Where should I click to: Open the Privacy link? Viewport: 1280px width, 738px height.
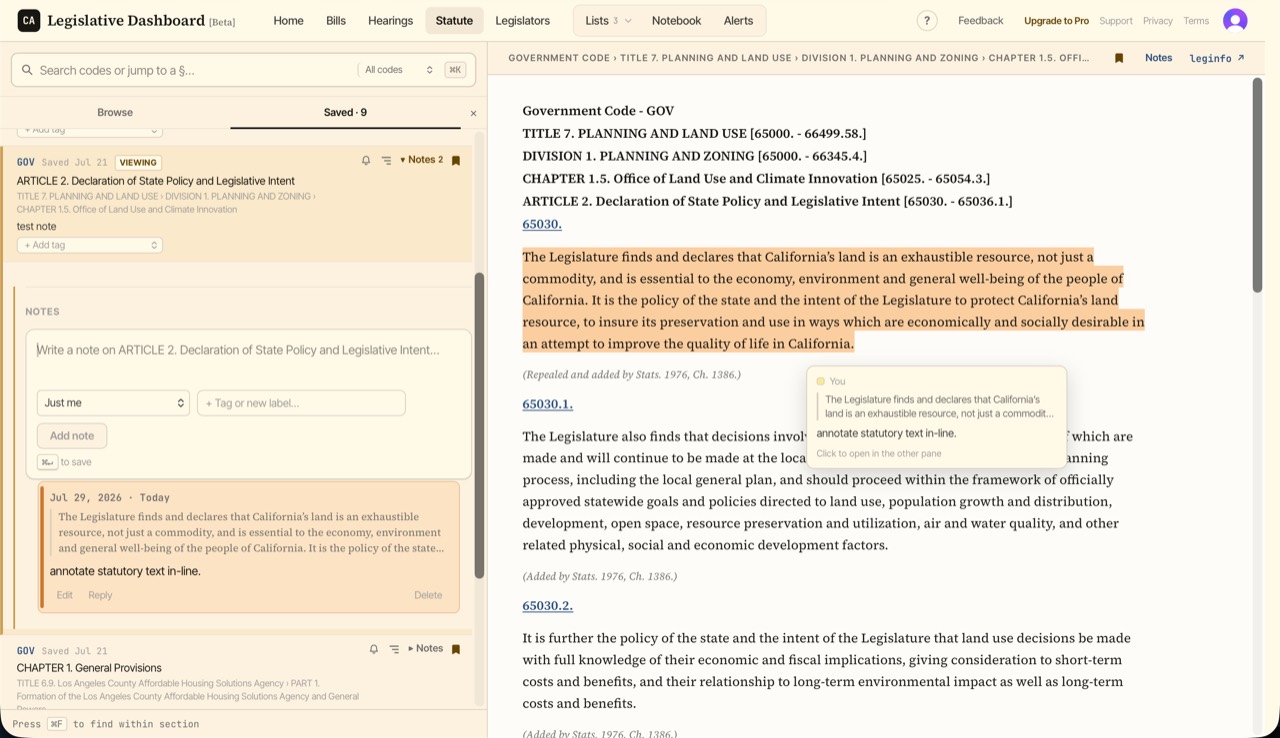point(1157,20)
